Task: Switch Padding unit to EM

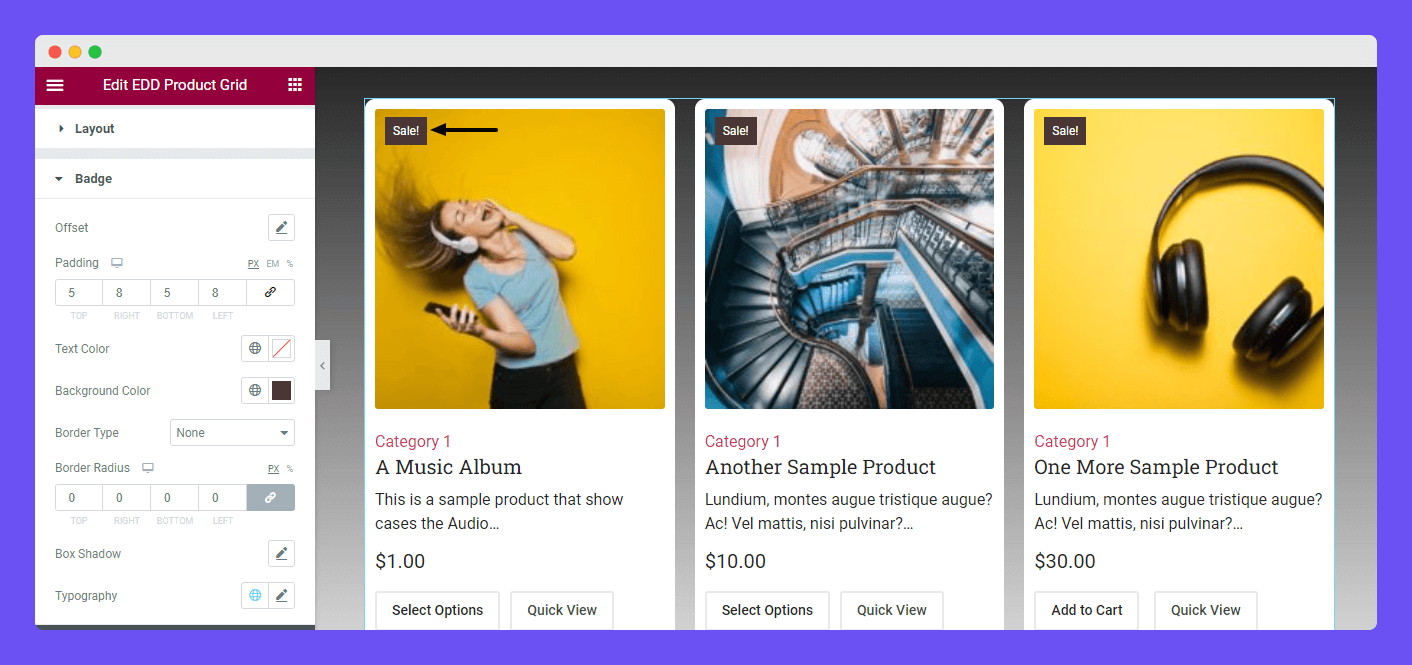Action: 272,264
